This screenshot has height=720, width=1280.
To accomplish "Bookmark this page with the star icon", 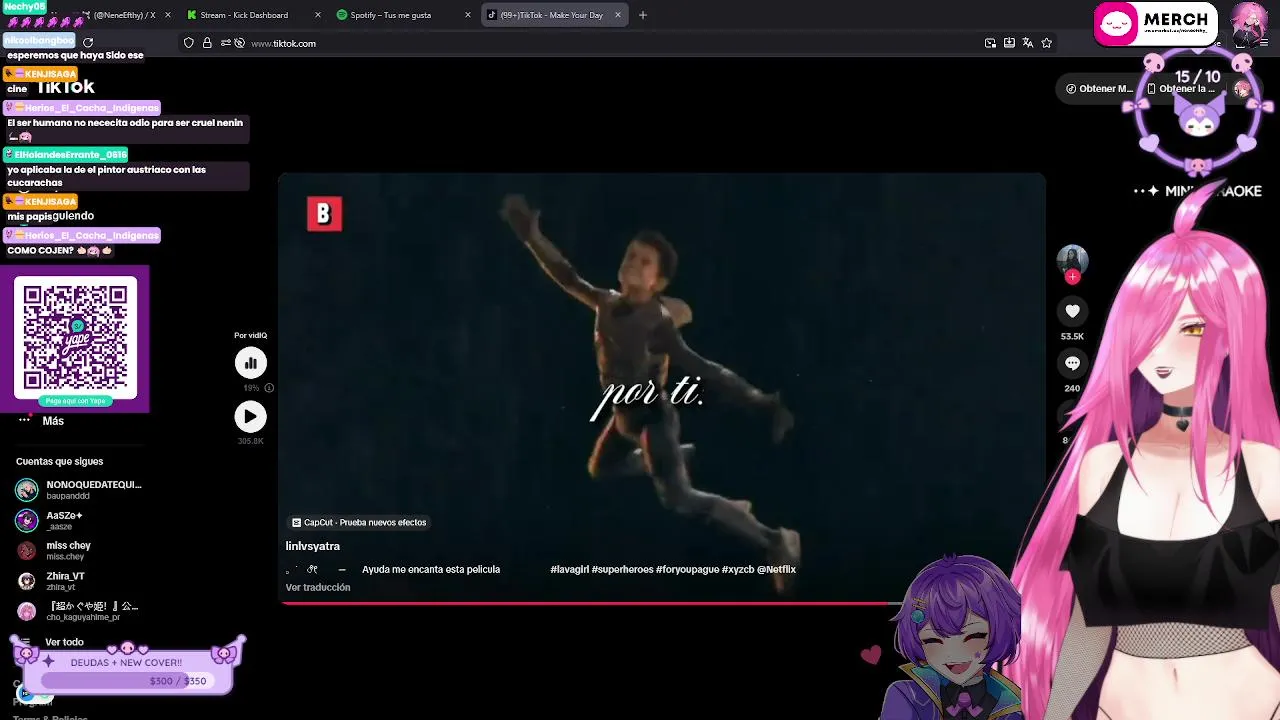I will click(1046, 43).
